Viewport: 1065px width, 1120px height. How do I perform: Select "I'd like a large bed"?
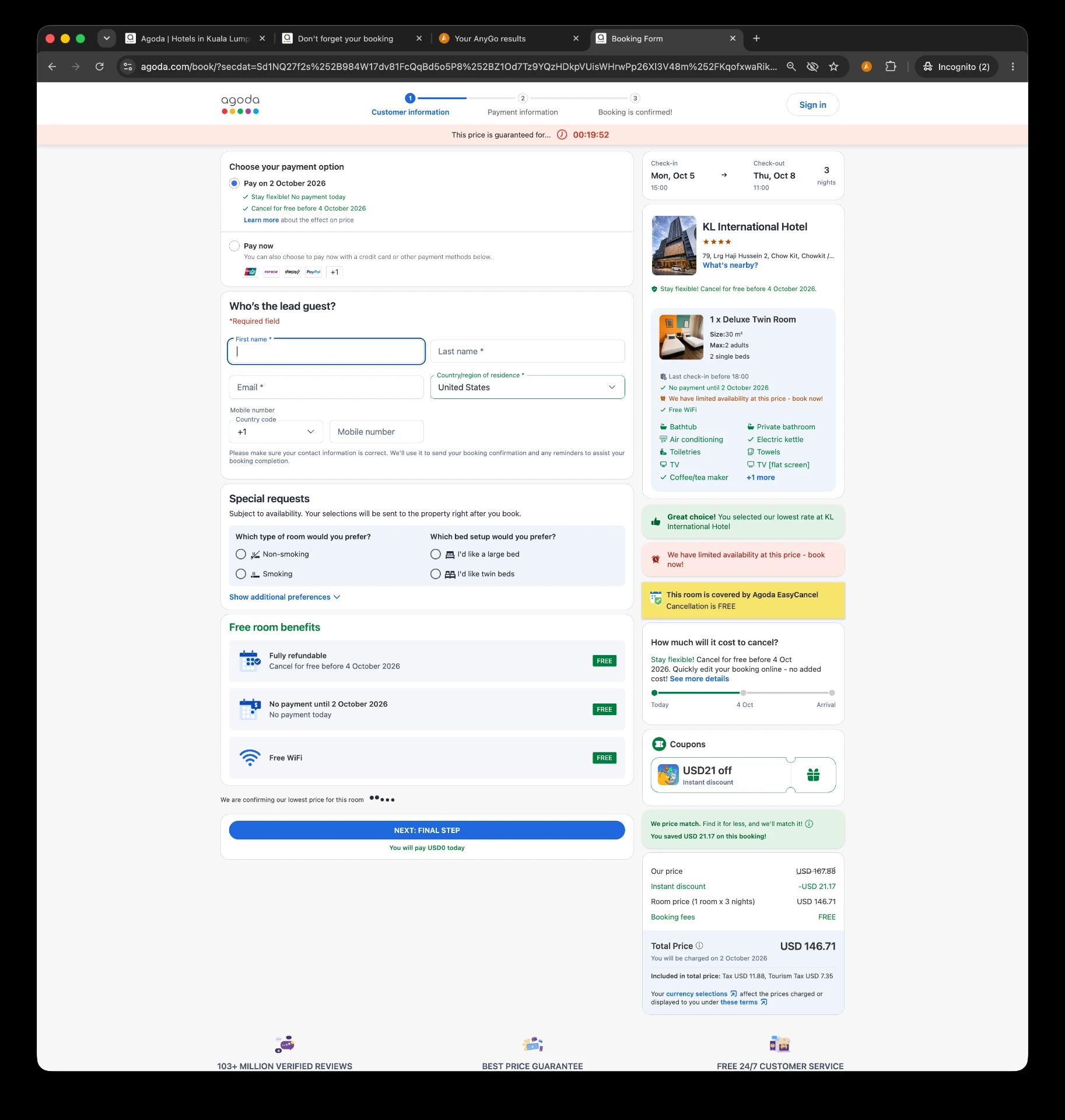point(435,554)
